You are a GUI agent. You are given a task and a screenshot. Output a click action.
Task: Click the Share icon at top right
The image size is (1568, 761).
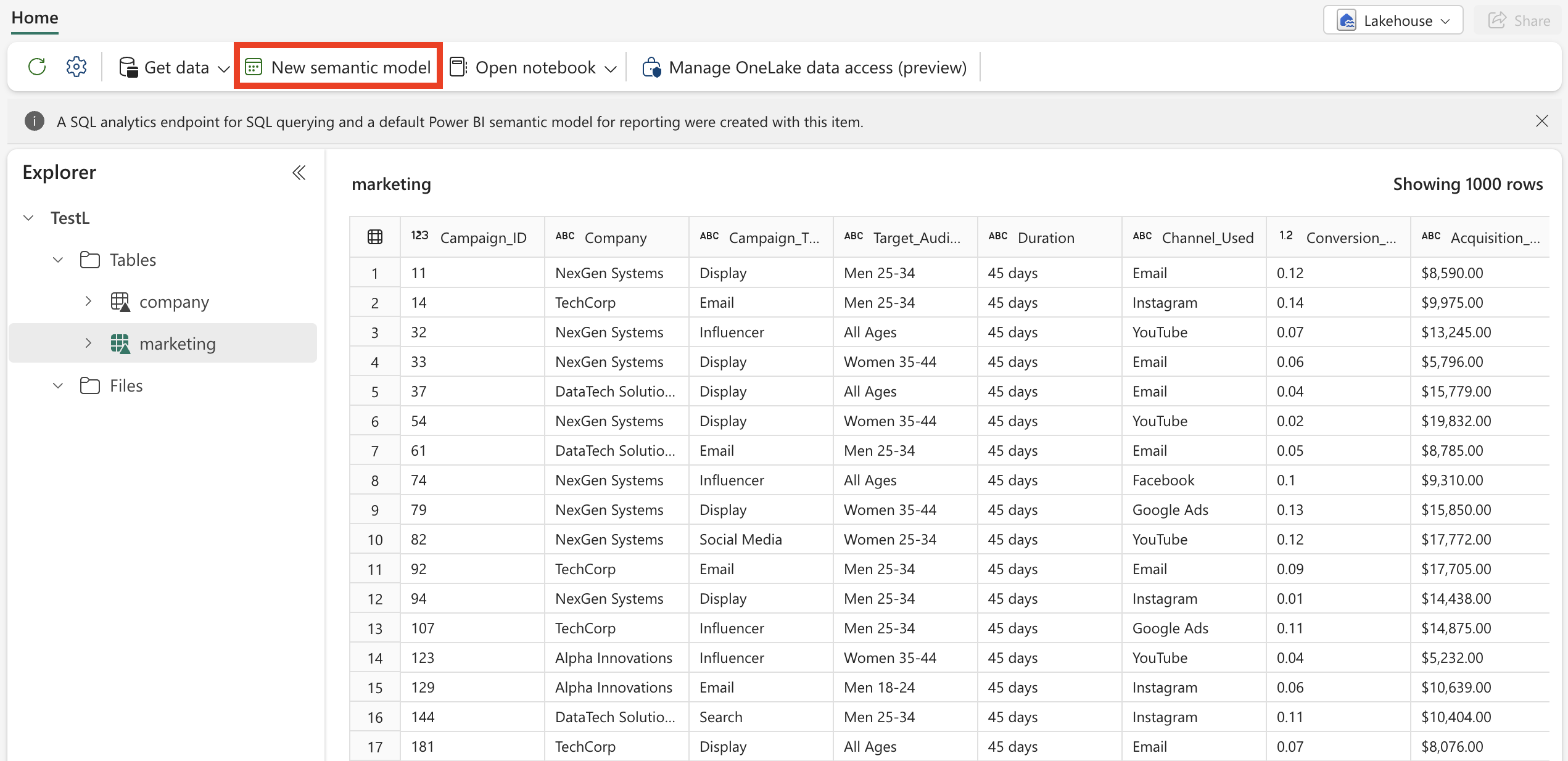click(x=1497, y=20)
